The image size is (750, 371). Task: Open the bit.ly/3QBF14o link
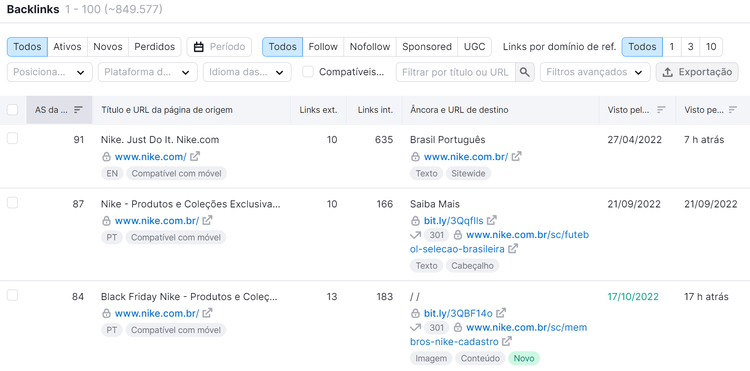coord(458,313)
